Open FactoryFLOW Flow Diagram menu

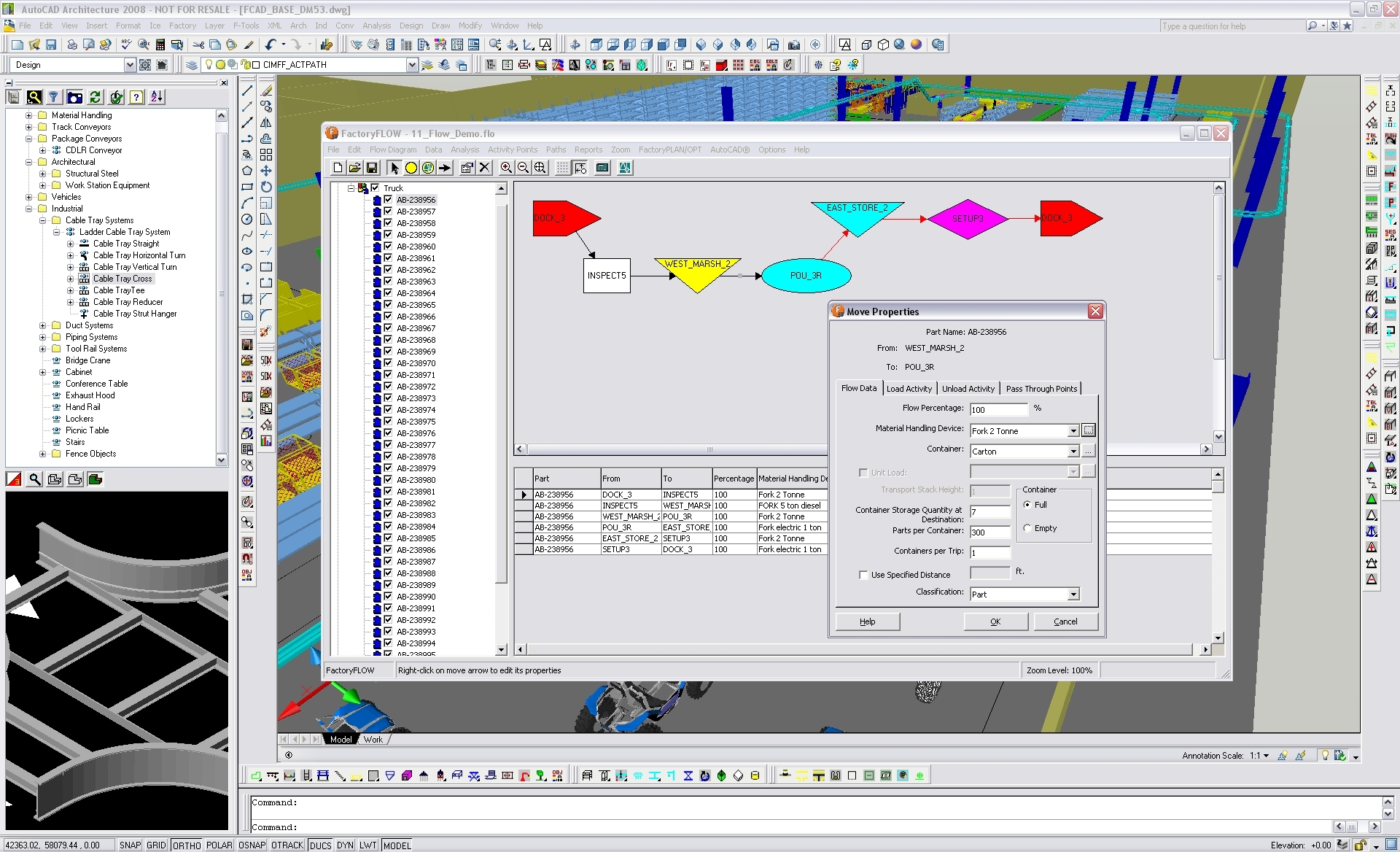click(x=393, y=150)
